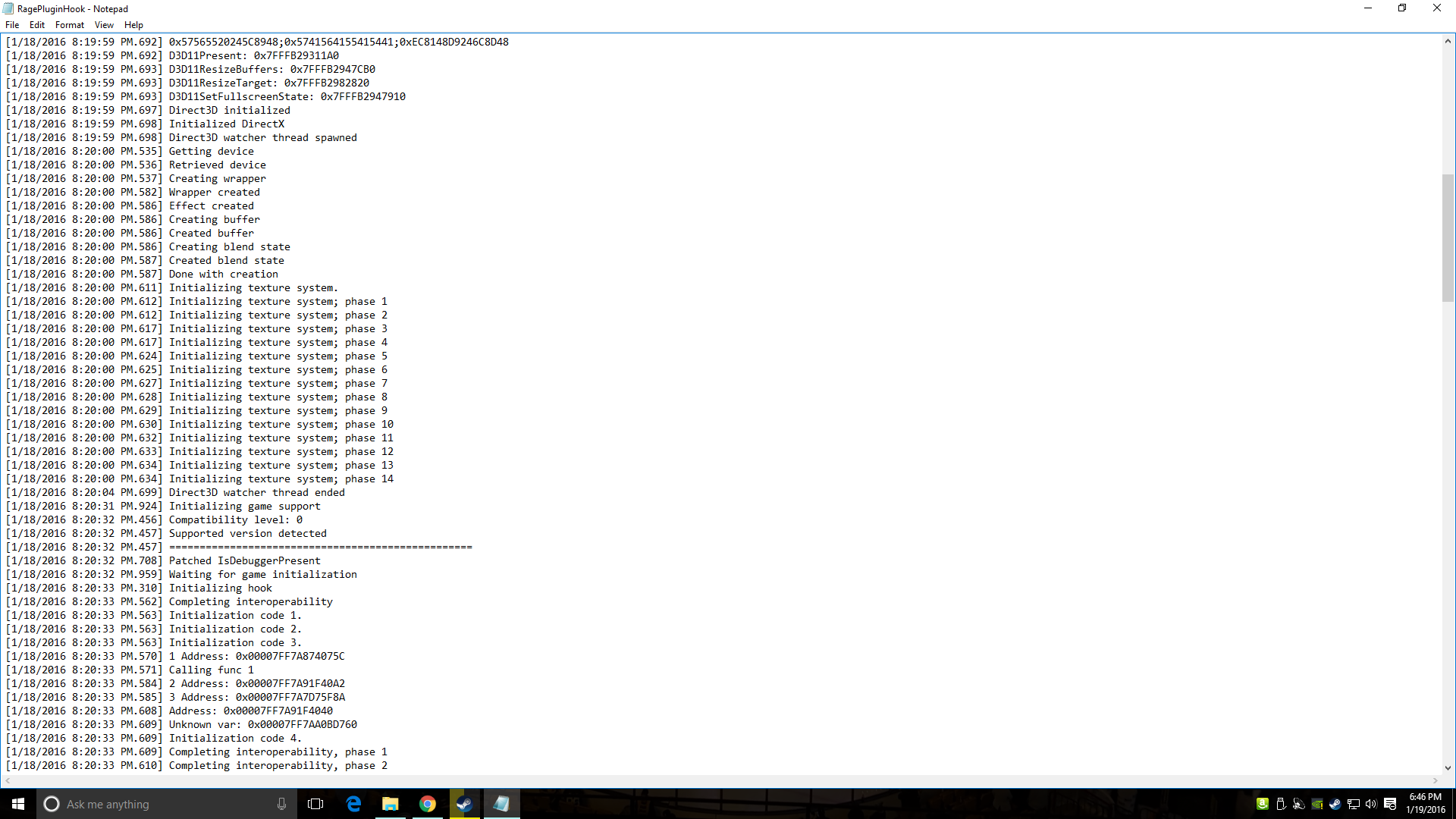1456x819 pixels.
Task: Click the taskbar clock and date
Action: click(x=1425, y=804)
